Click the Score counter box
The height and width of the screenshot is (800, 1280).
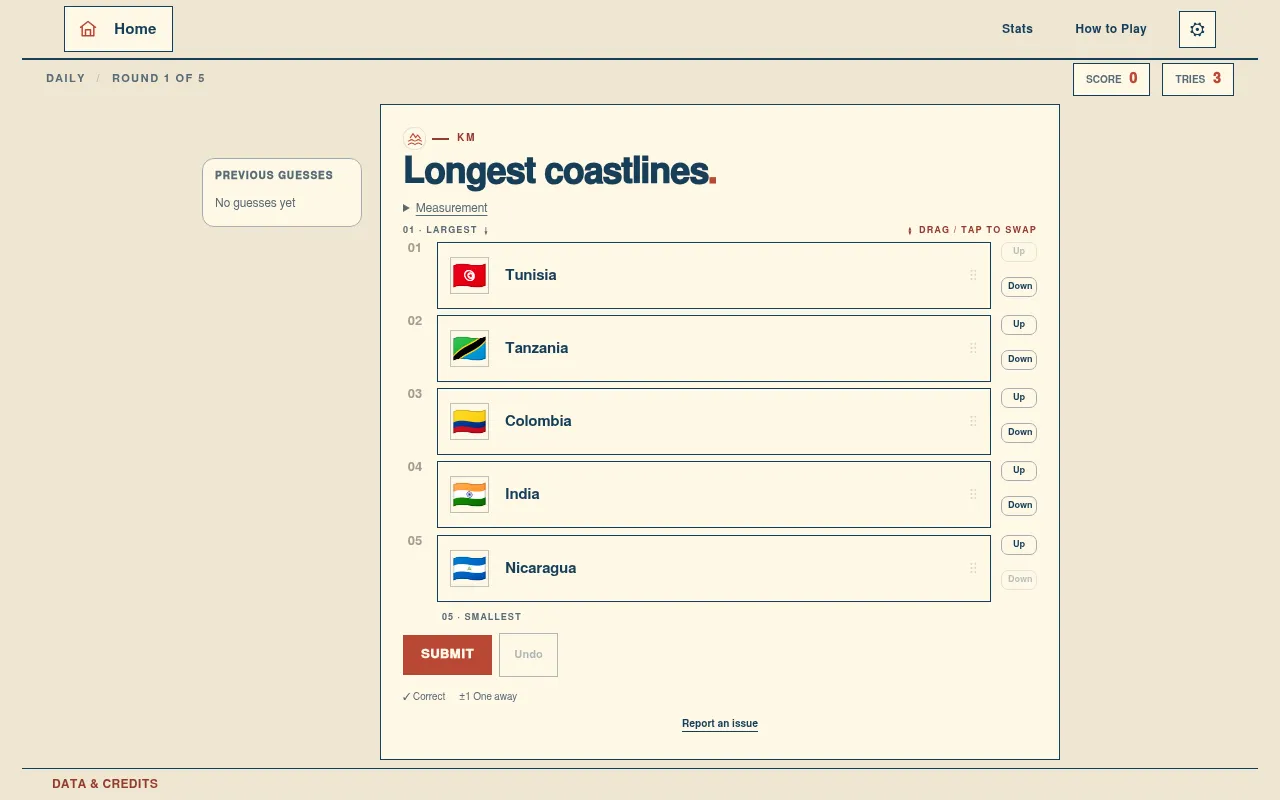point(1111,79)
